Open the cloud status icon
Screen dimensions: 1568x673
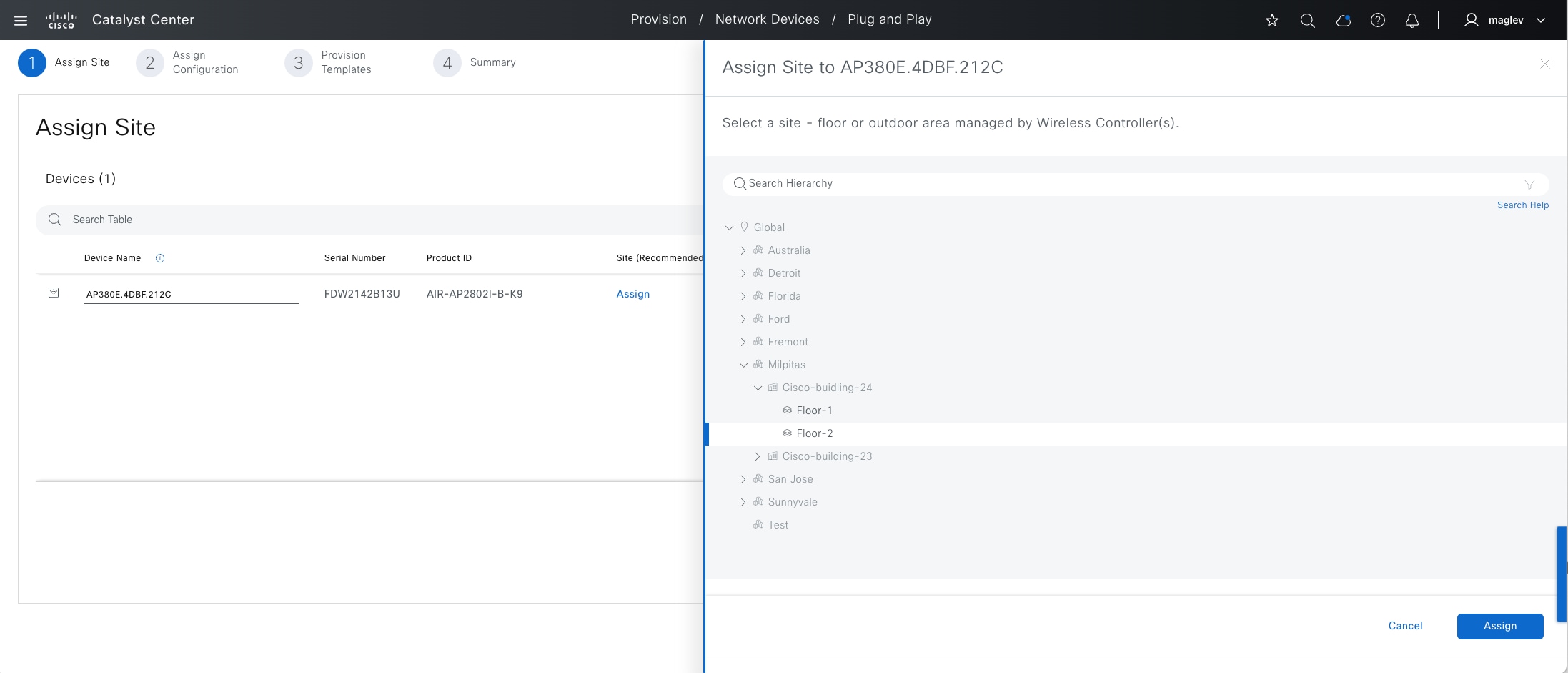(x=1344, y=20)
